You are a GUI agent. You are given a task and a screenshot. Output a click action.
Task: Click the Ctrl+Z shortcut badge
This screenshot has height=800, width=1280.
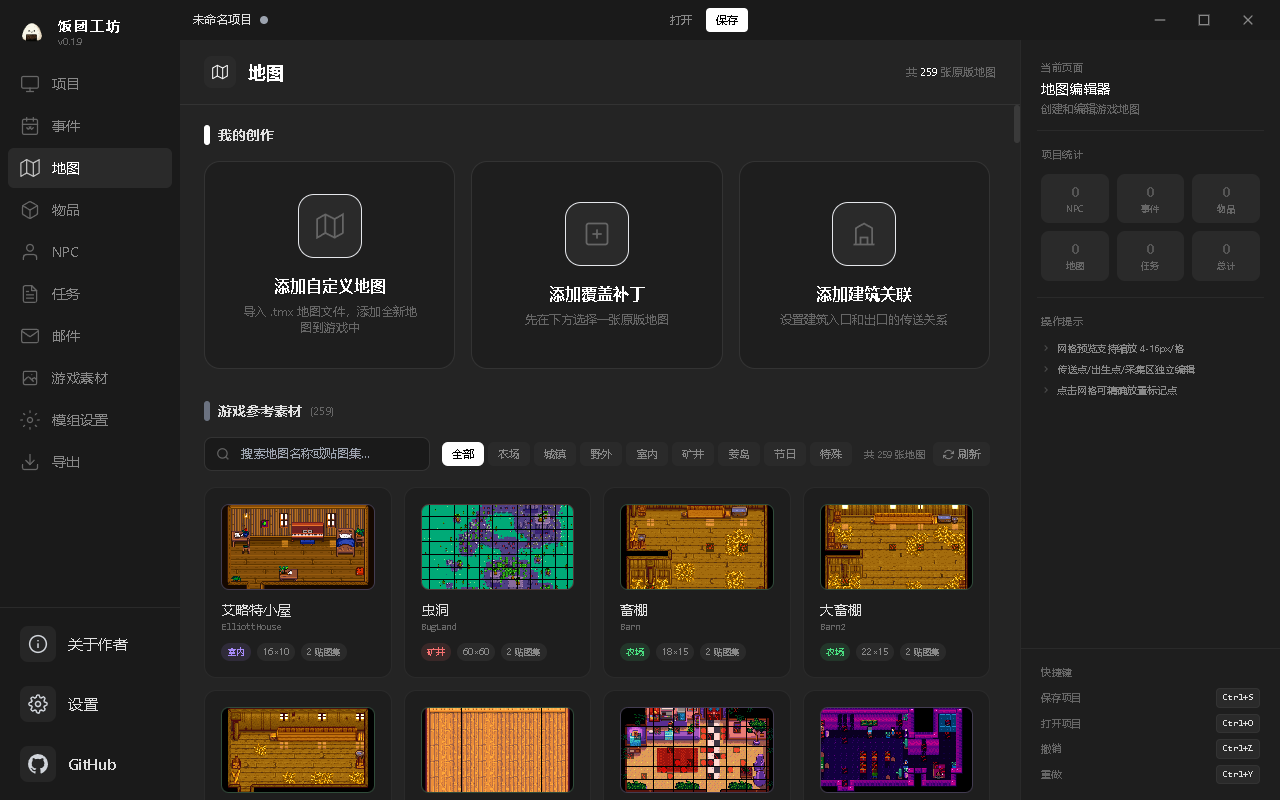1238,748
